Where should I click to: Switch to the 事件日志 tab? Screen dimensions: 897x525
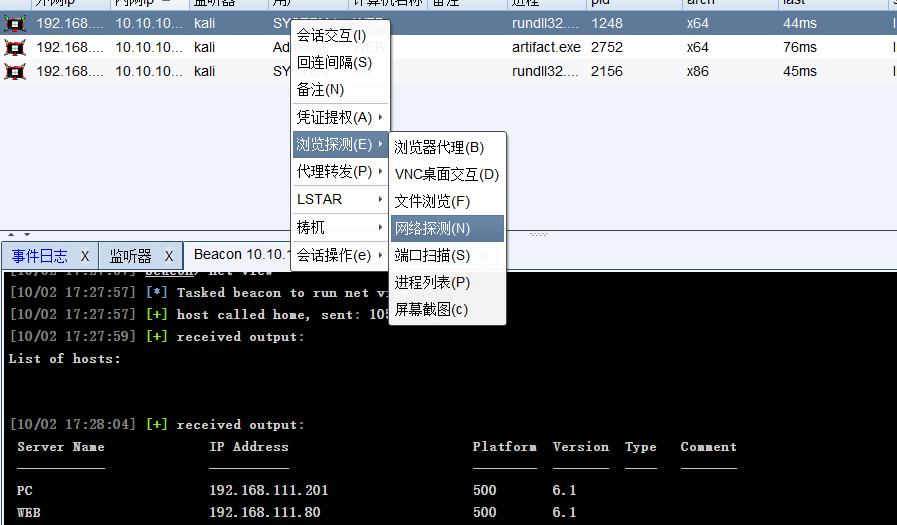[x=40, y=256]
